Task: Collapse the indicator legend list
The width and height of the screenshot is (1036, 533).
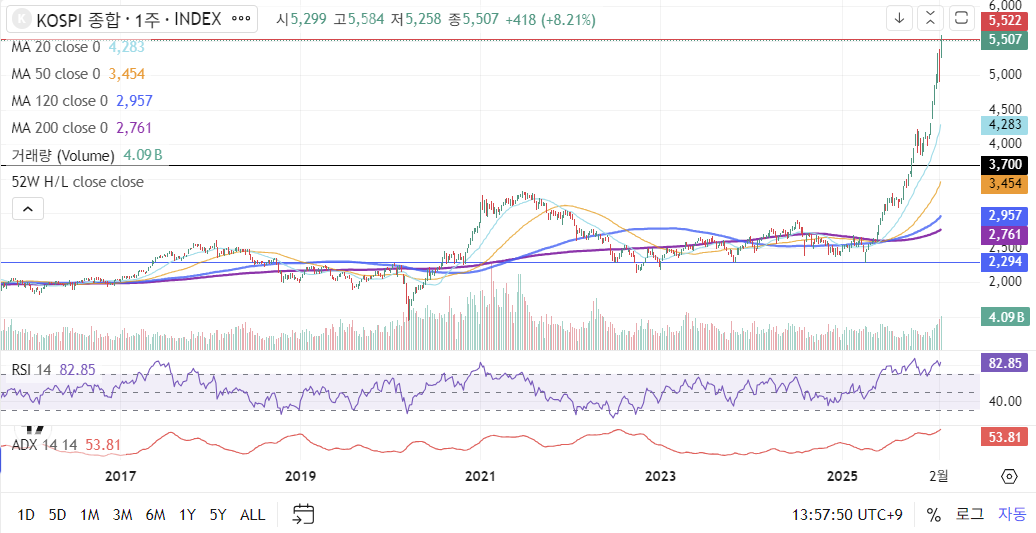Action: coord(27,209)
